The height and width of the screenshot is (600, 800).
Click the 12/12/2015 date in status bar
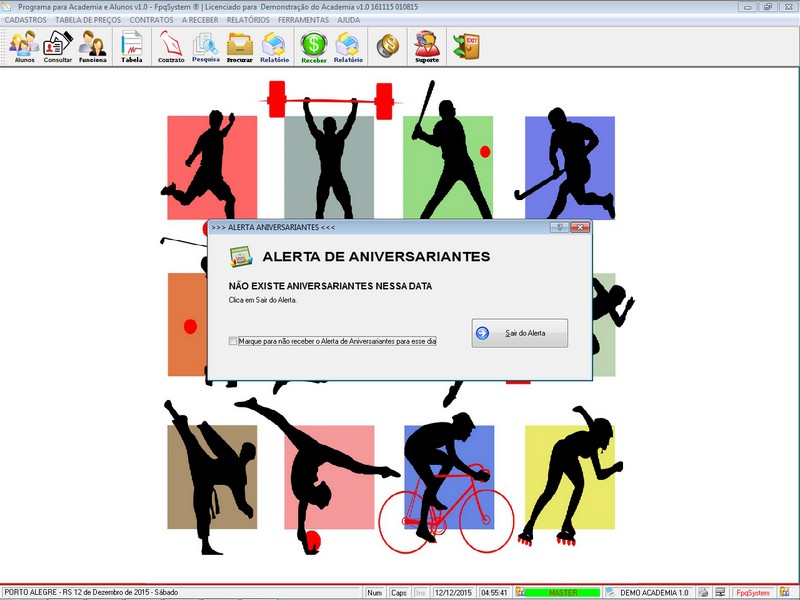click(x=454, y=593)
